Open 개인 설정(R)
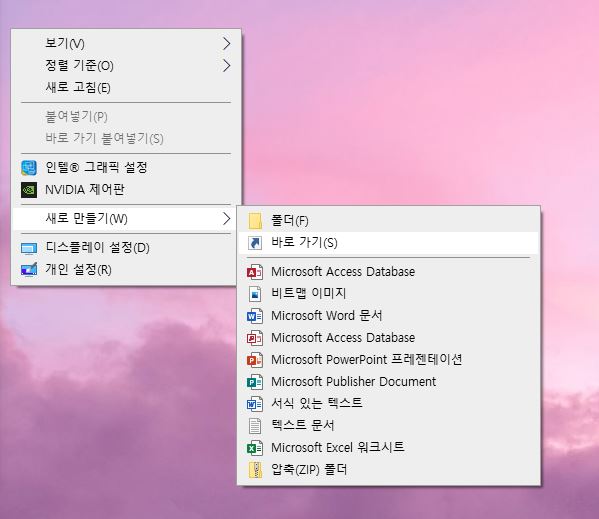599x519 pixels. [x=126, y=270]
